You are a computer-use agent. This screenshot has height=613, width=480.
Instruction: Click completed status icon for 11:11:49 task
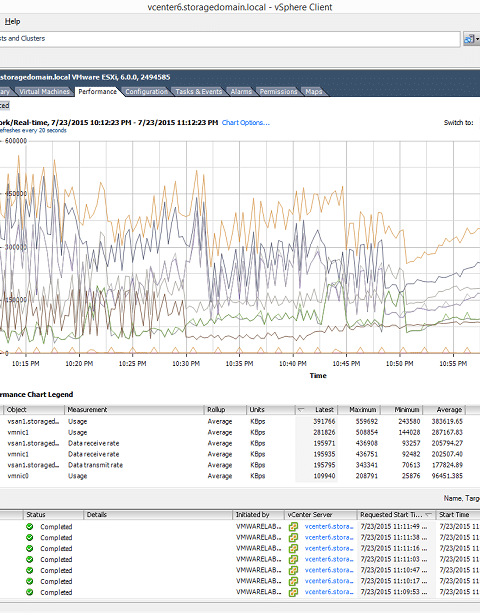coord(30,527)
